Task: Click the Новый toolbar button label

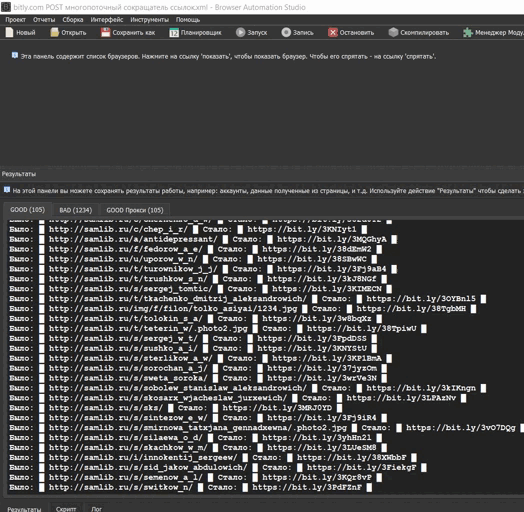Action: (26, 33)
